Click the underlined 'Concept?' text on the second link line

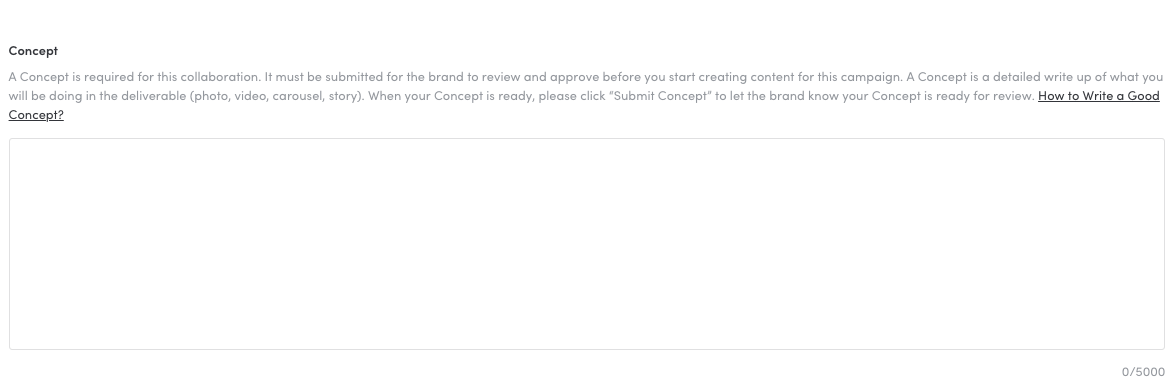(36, 115)
